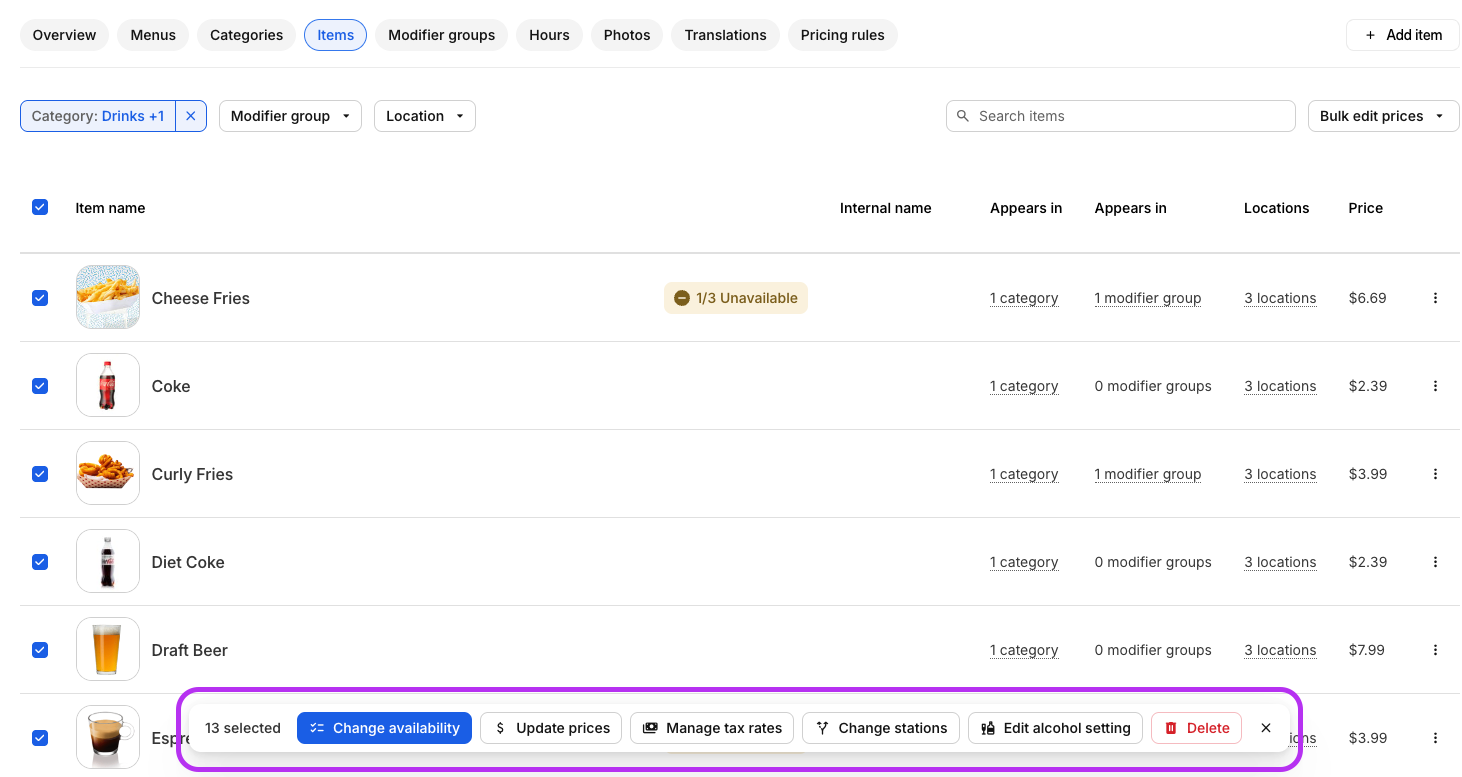
Task: Open the Location filter dropdown
Action: pyautogui.click(x=424, y=116)
